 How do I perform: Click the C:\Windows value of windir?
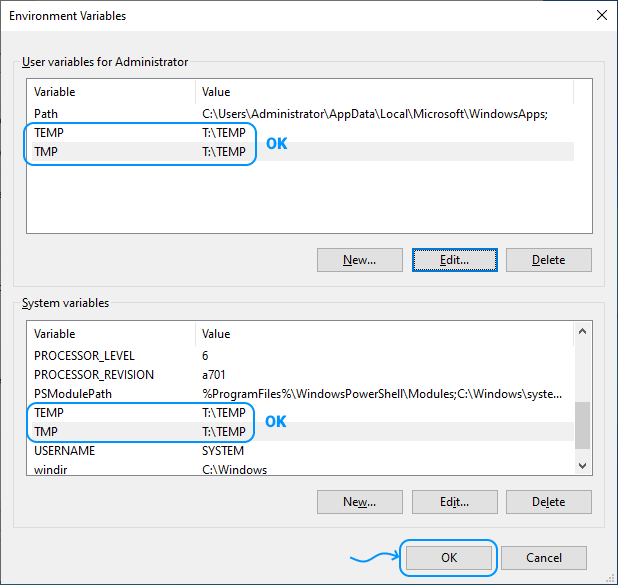(235, 469)
